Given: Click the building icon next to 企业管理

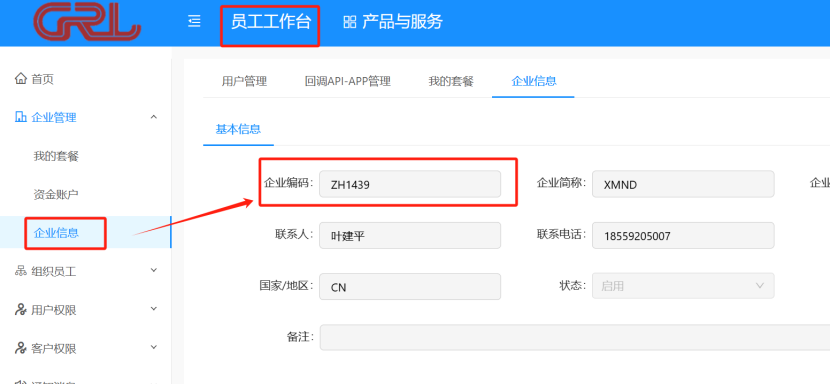Looking at the screenshot, I should tap(21, 117).
